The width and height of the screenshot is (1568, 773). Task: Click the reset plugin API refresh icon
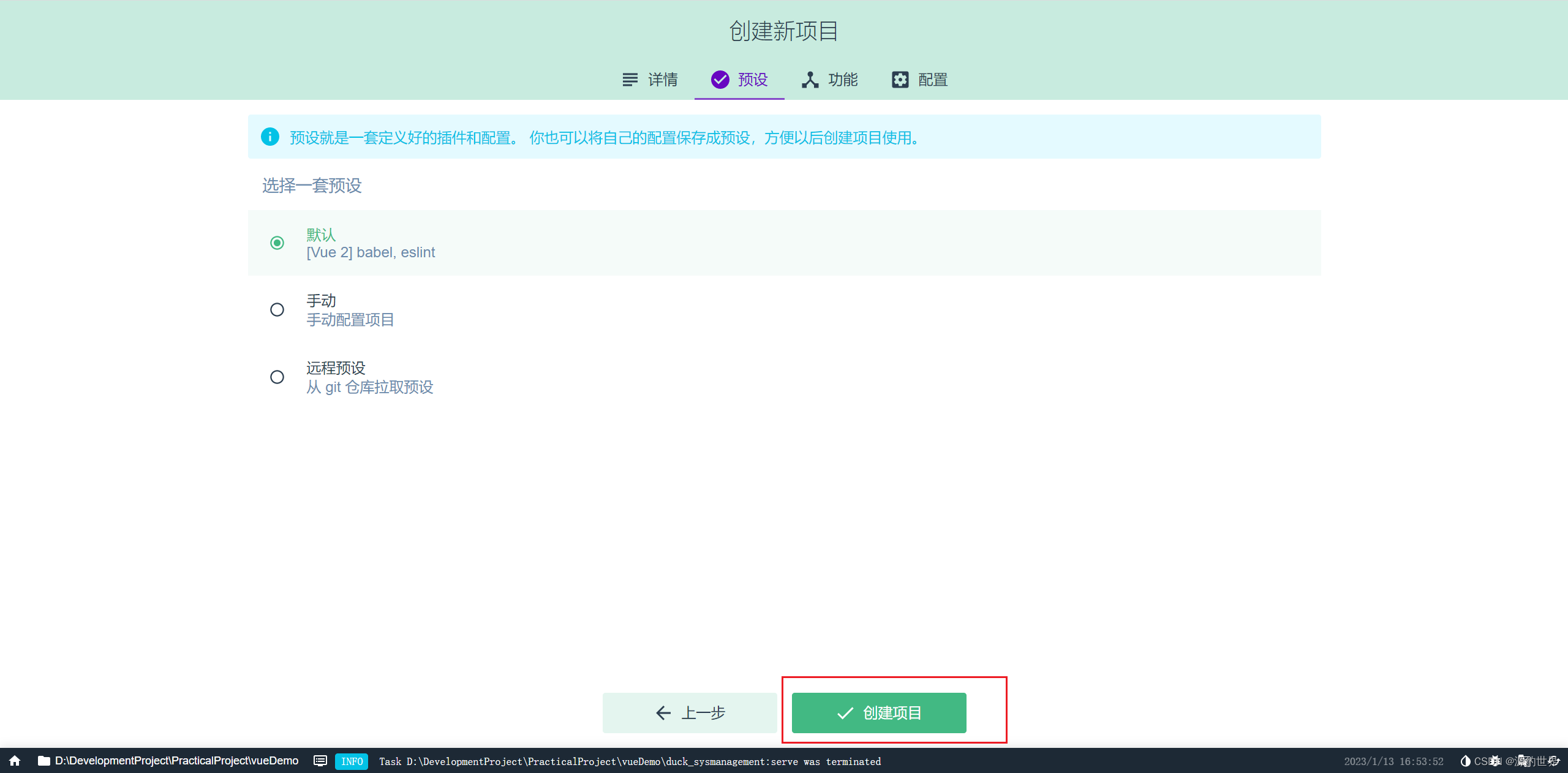coord(1553,761)
